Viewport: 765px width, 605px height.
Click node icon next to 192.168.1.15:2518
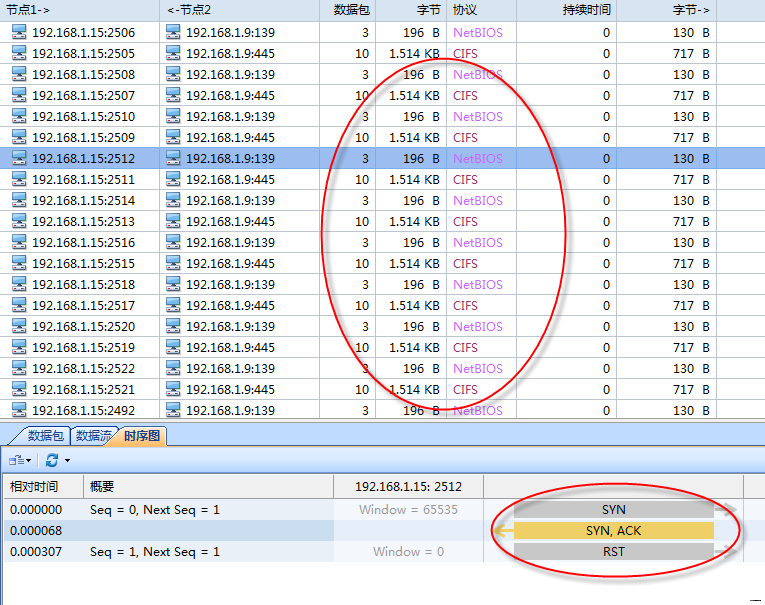click(x=20, y=284)
